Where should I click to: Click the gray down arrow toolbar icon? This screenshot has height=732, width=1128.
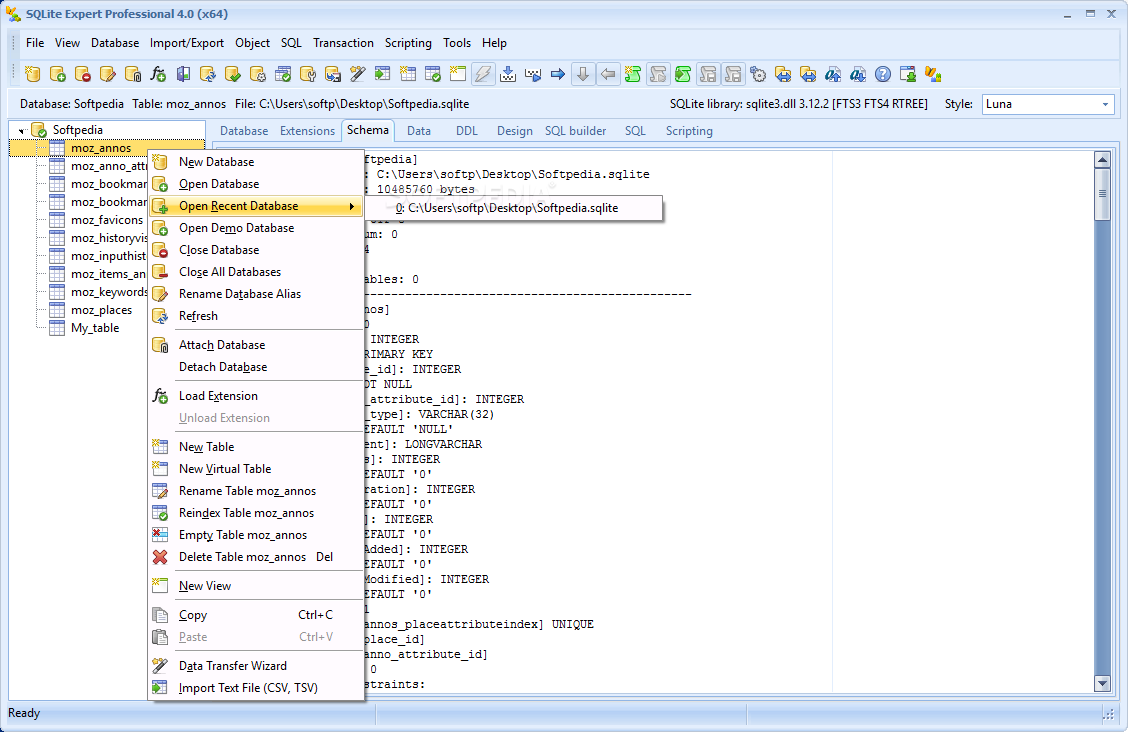(583, 74)
